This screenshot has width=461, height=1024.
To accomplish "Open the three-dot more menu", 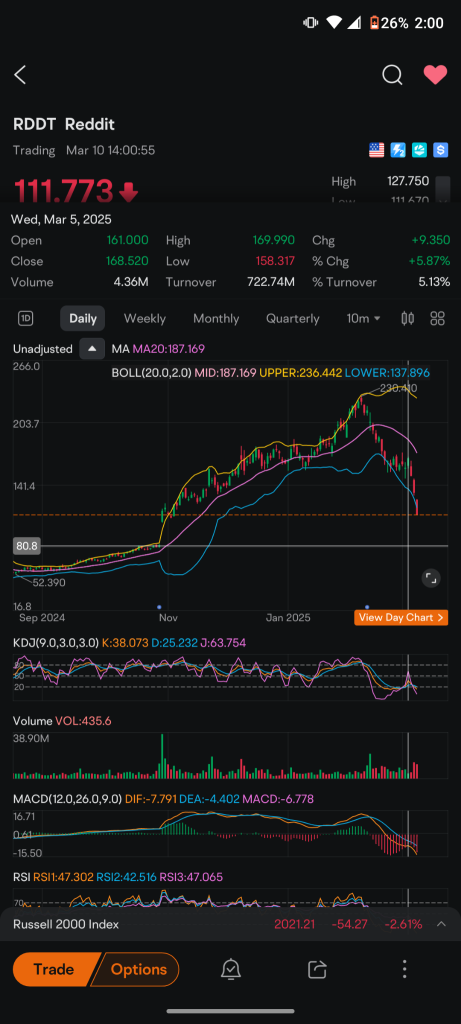I will click(x=405, y=969).
